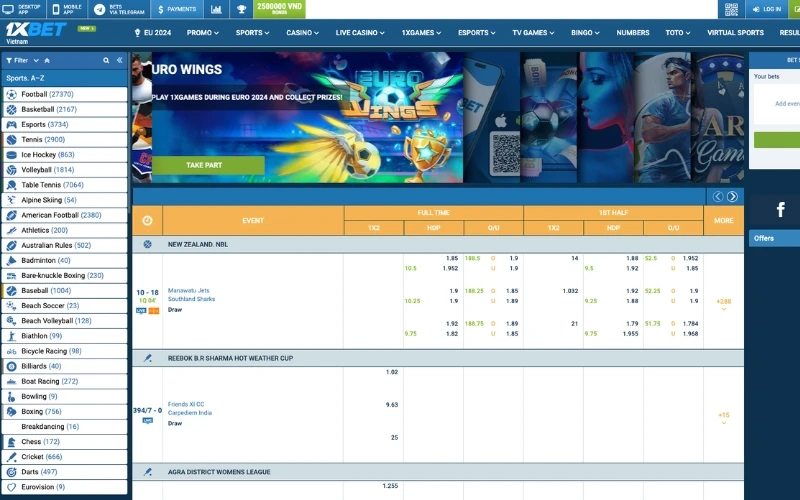Click the Volleyball icon
Screen dimensions: 800x500
click(x=11, y=169)
